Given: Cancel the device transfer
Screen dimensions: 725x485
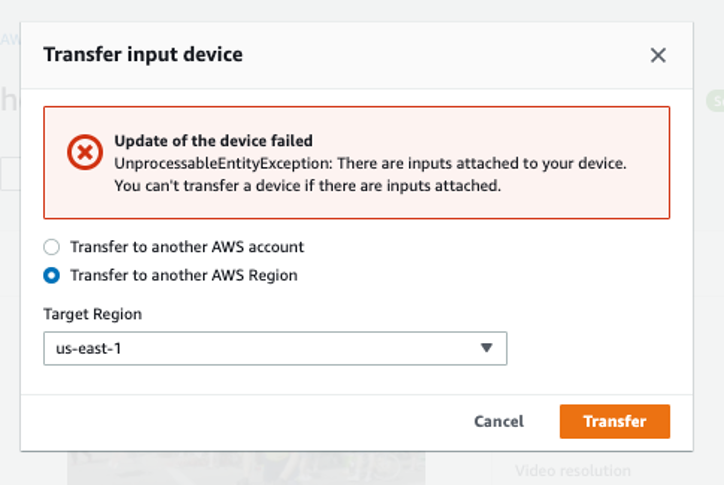Looking at the screenshot, I should [499, 421].
